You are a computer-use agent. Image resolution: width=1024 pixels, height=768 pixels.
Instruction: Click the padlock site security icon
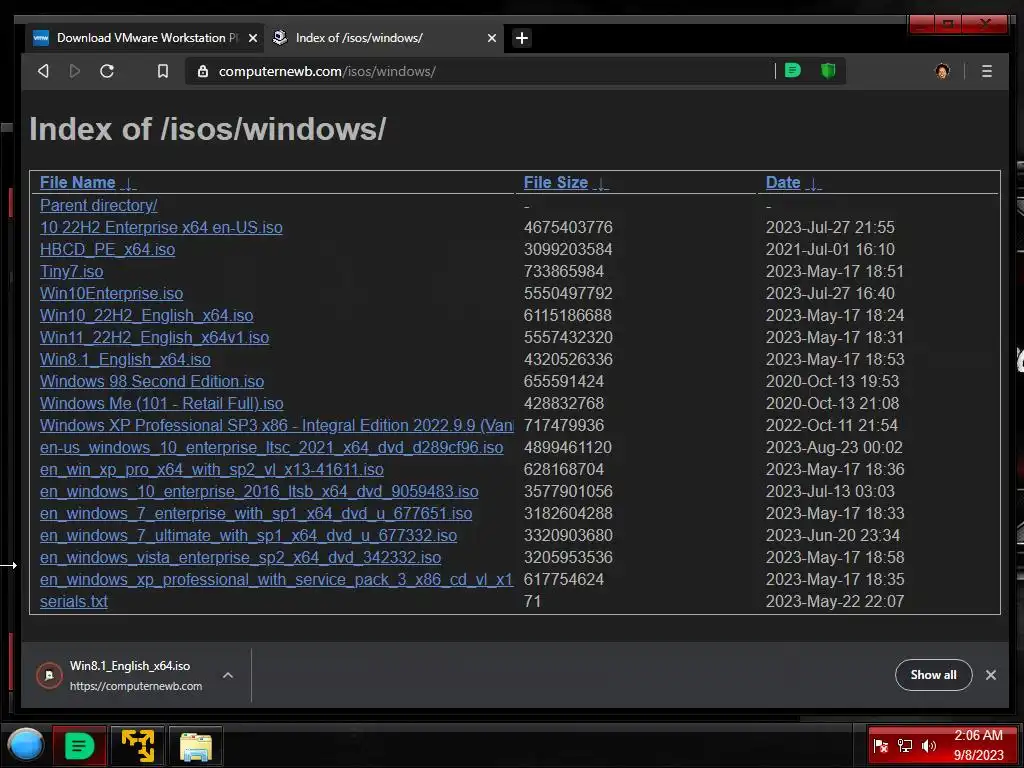tap(202, 71)
